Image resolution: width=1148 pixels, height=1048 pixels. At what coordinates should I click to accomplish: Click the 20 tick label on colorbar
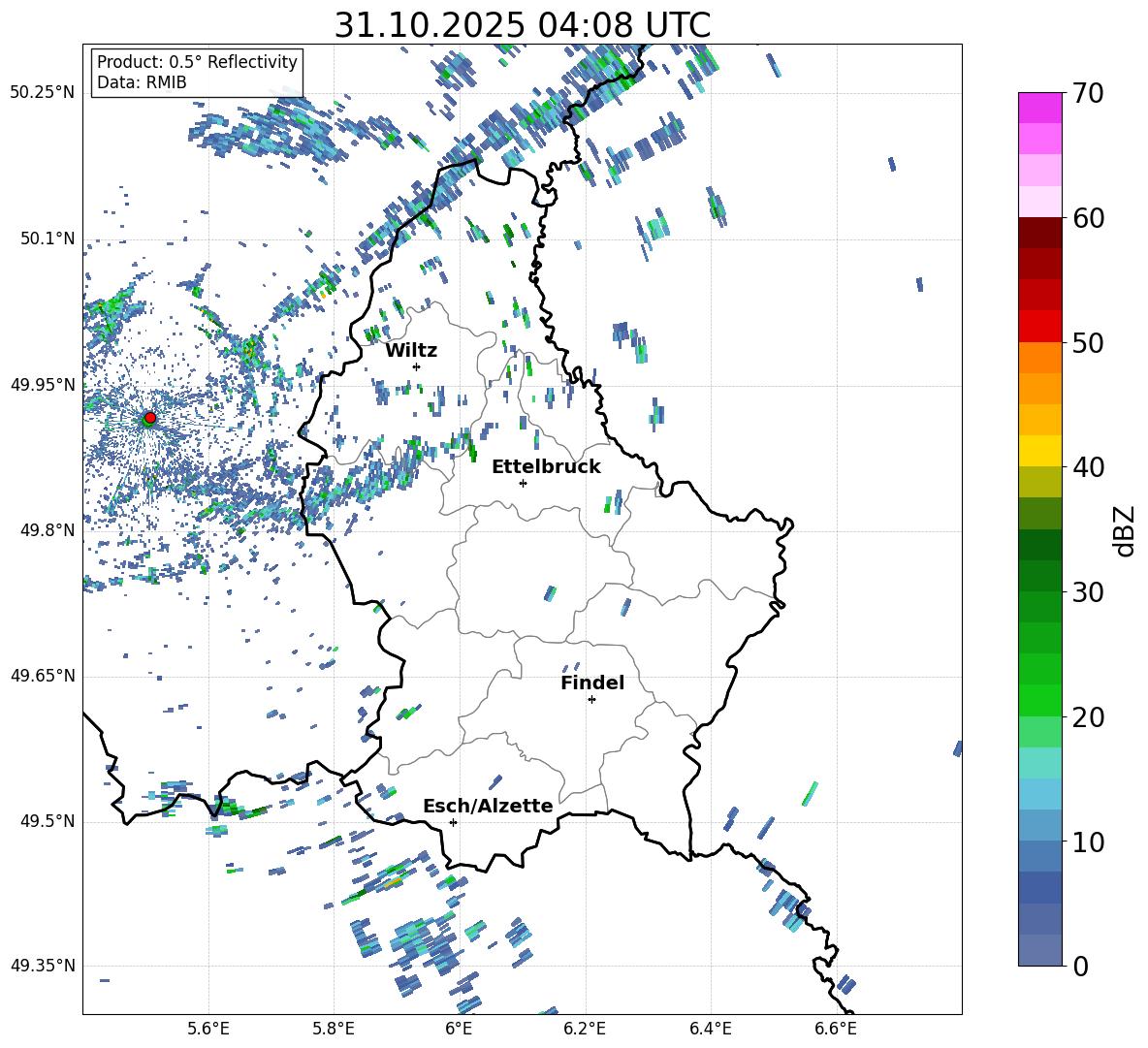[1088, 717]
